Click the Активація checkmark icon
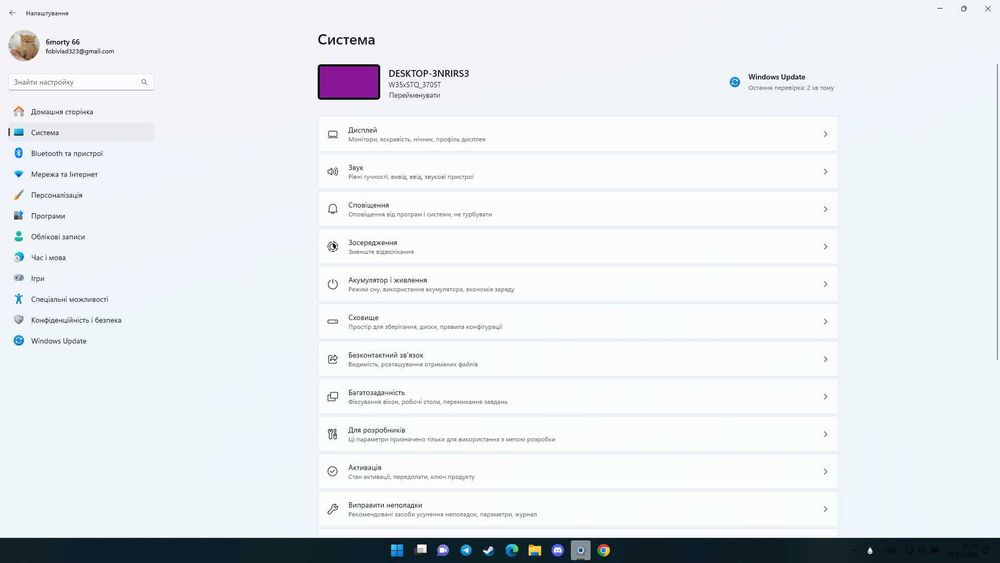The width and height of the screenshot is (1000, 563). [x=332, y=472]
